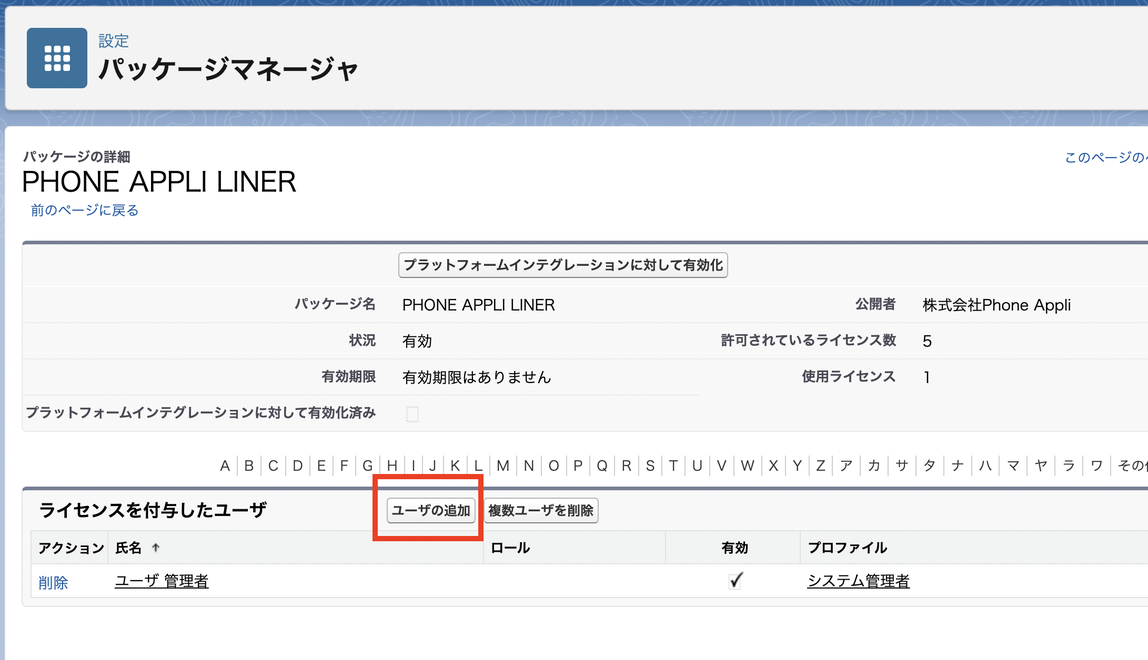This screenshot has height=660, width=1148.
Task: Filter users by letter U
Action: 697,466
